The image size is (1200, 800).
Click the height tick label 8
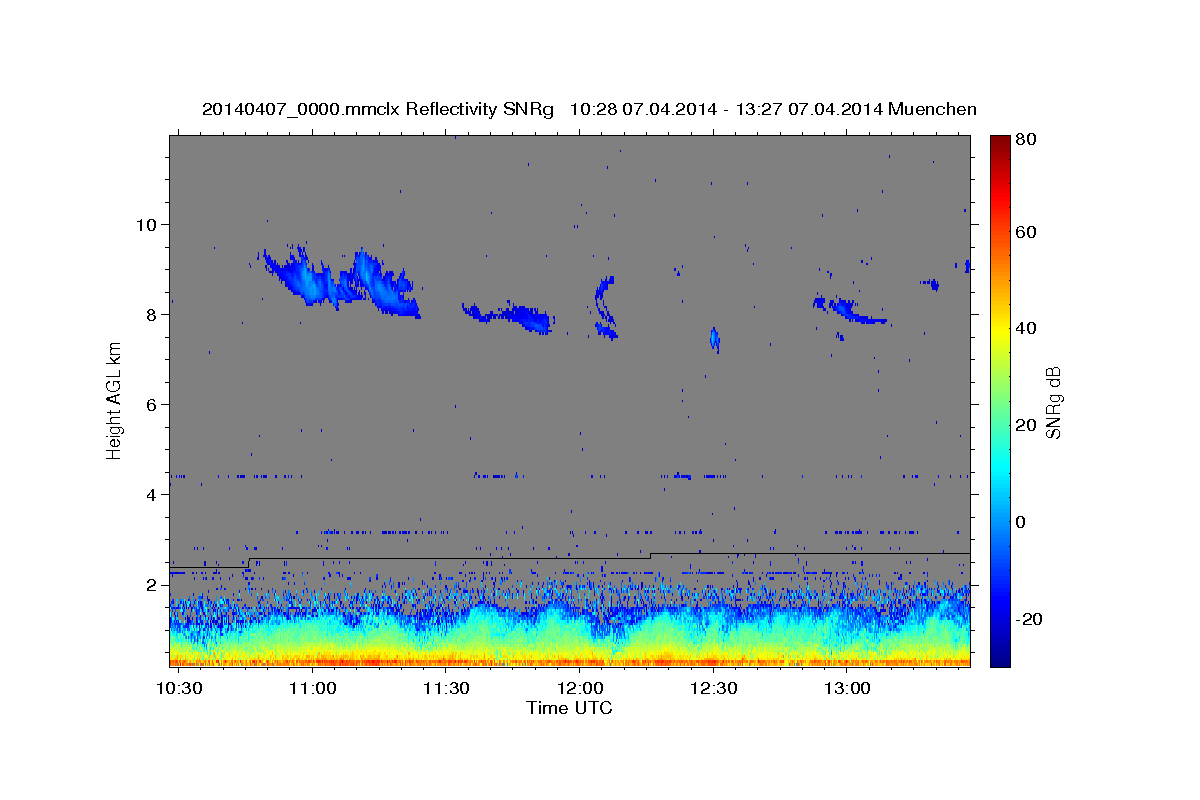153,314
